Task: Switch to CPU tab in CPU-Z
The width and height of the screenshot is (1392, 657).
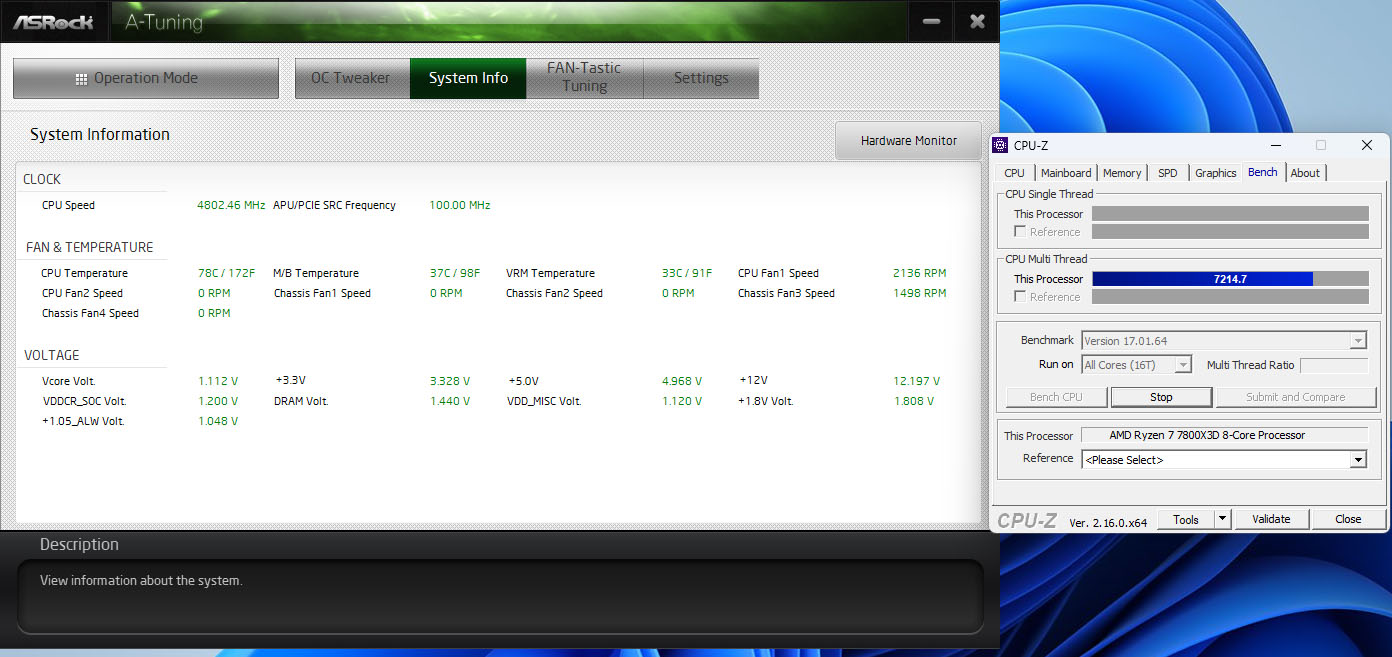Action: 1014,173
